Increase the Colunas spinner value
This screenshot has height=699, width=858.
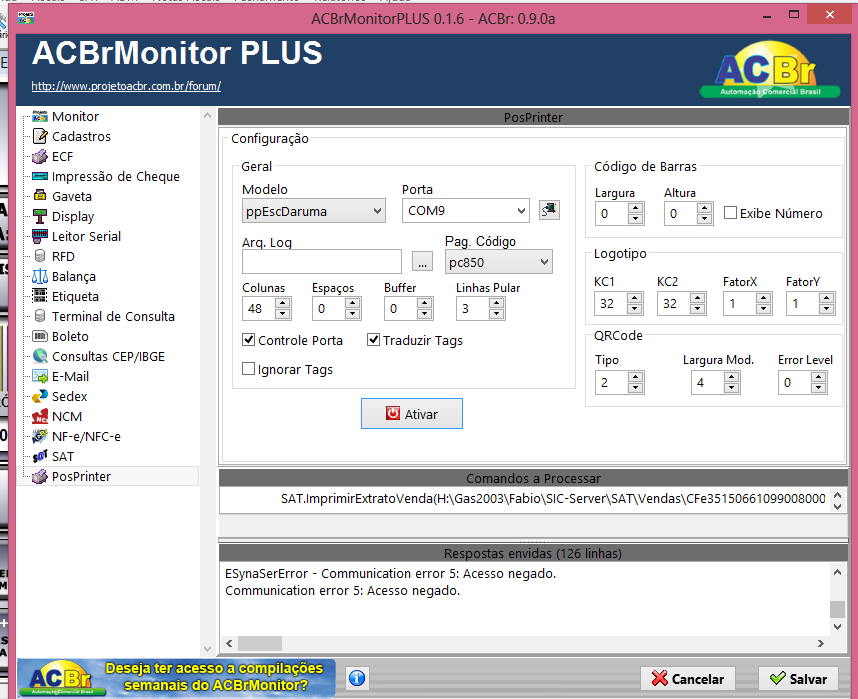282,303
